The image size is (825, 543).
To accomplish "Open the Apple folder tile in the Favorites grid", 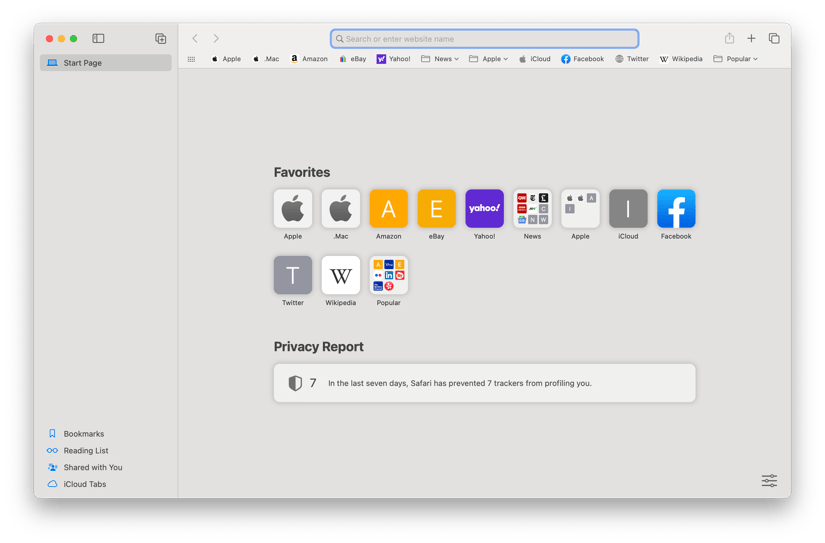I will click(580, 209).
